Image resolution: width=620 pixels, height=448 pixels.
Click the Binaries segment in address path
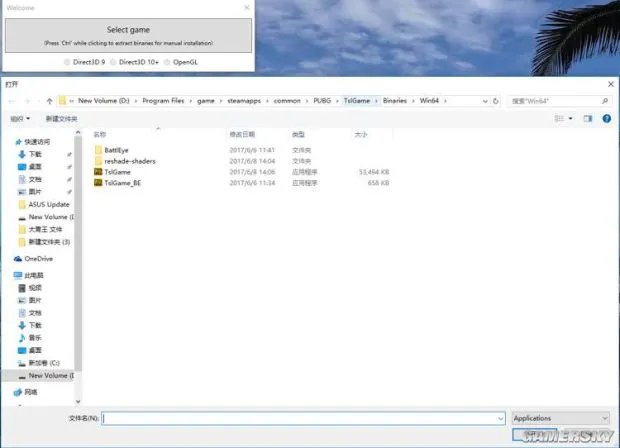394,101
